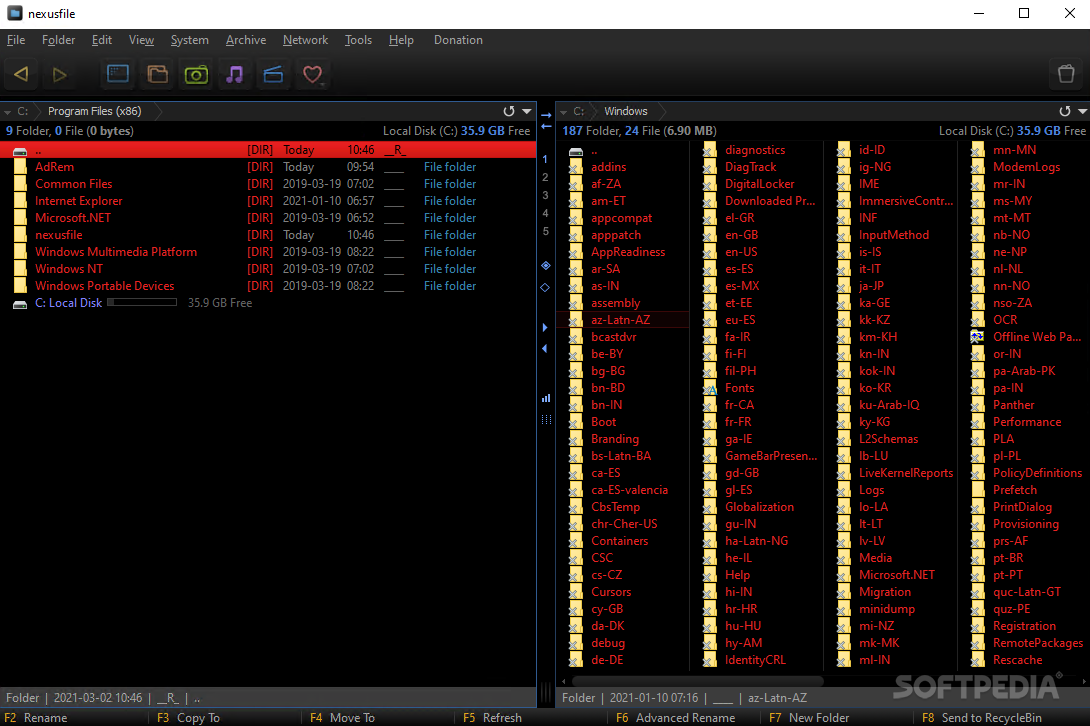Click the F4 Move To button
This screenshot has width=1090, height=726.
pyautogui.click(x=342, y=718)
